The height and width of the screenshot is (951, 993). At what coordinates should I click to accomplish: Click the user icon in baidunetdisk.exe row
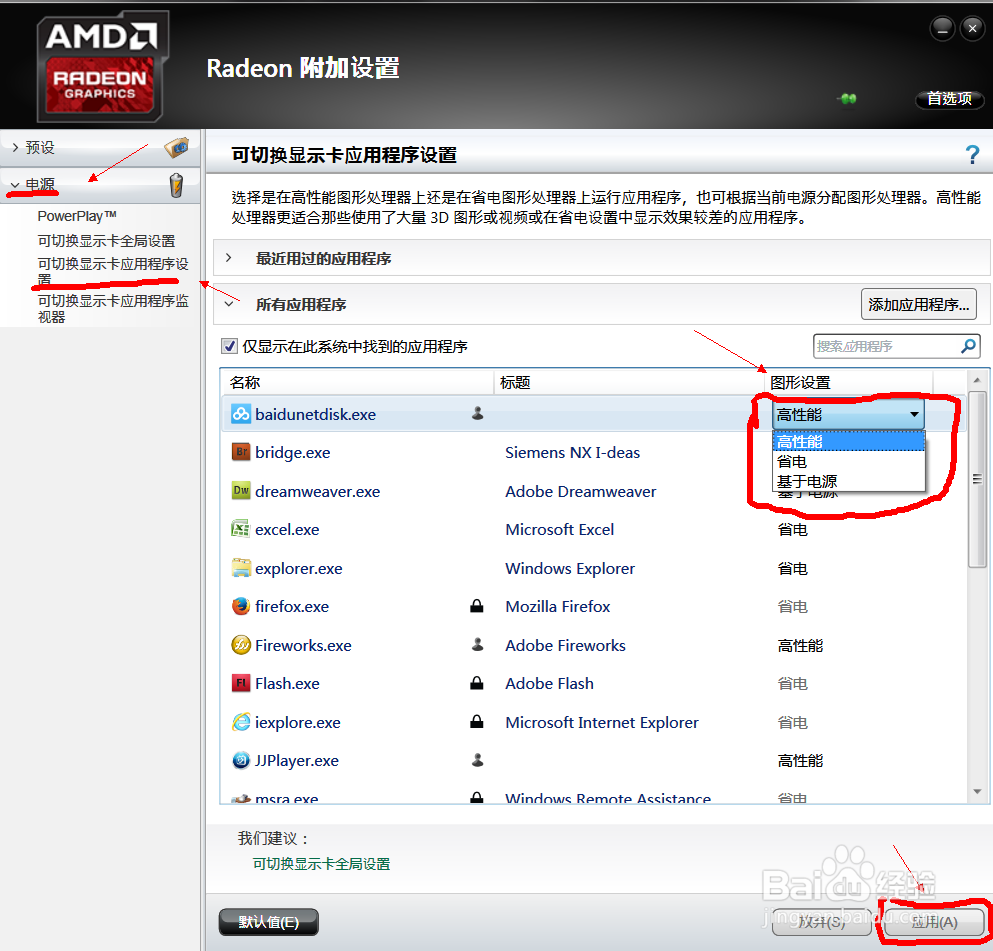click(478, 413)
